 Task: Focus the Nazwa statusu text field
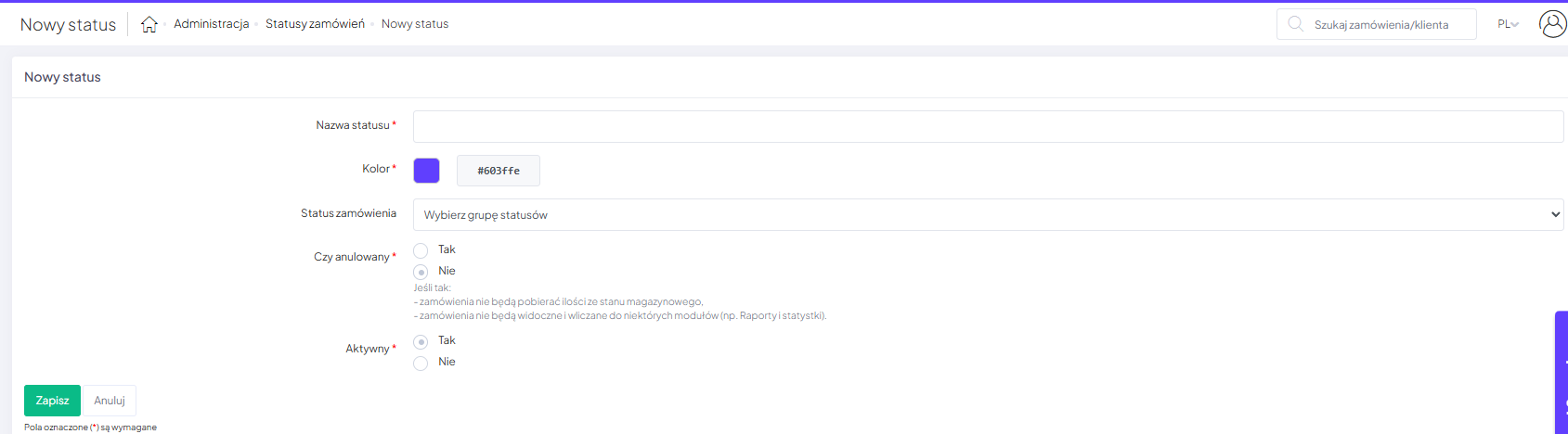click(988, 127)
